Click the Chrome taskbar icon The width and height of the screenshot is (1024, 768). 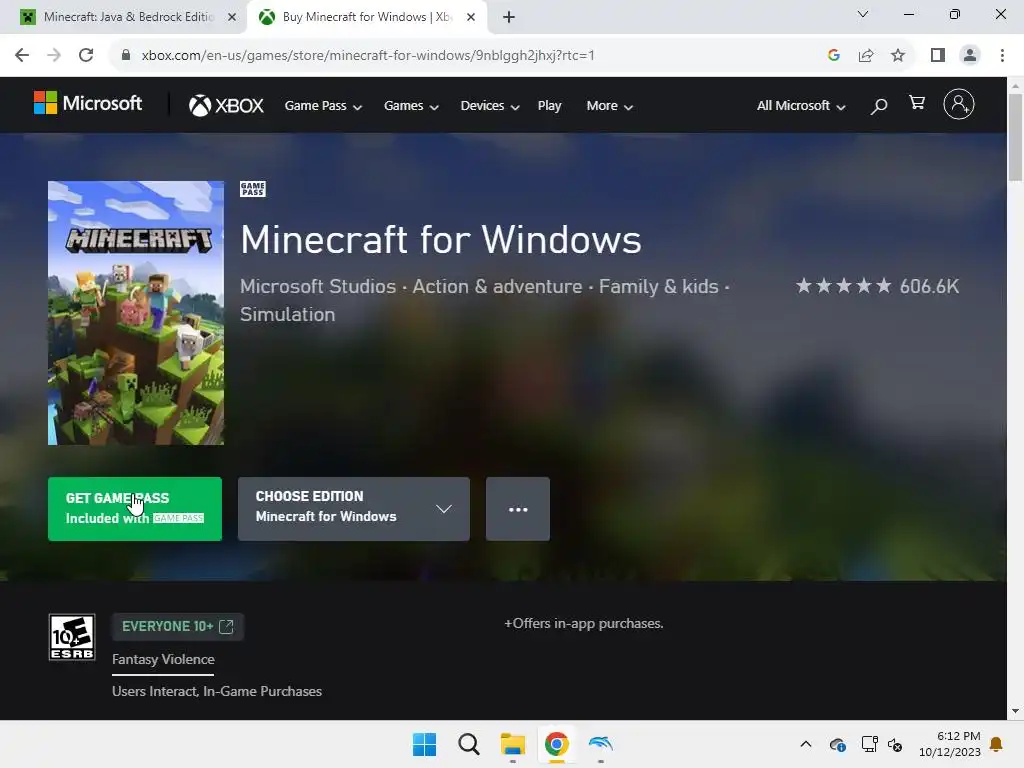(x=556, y=744)
